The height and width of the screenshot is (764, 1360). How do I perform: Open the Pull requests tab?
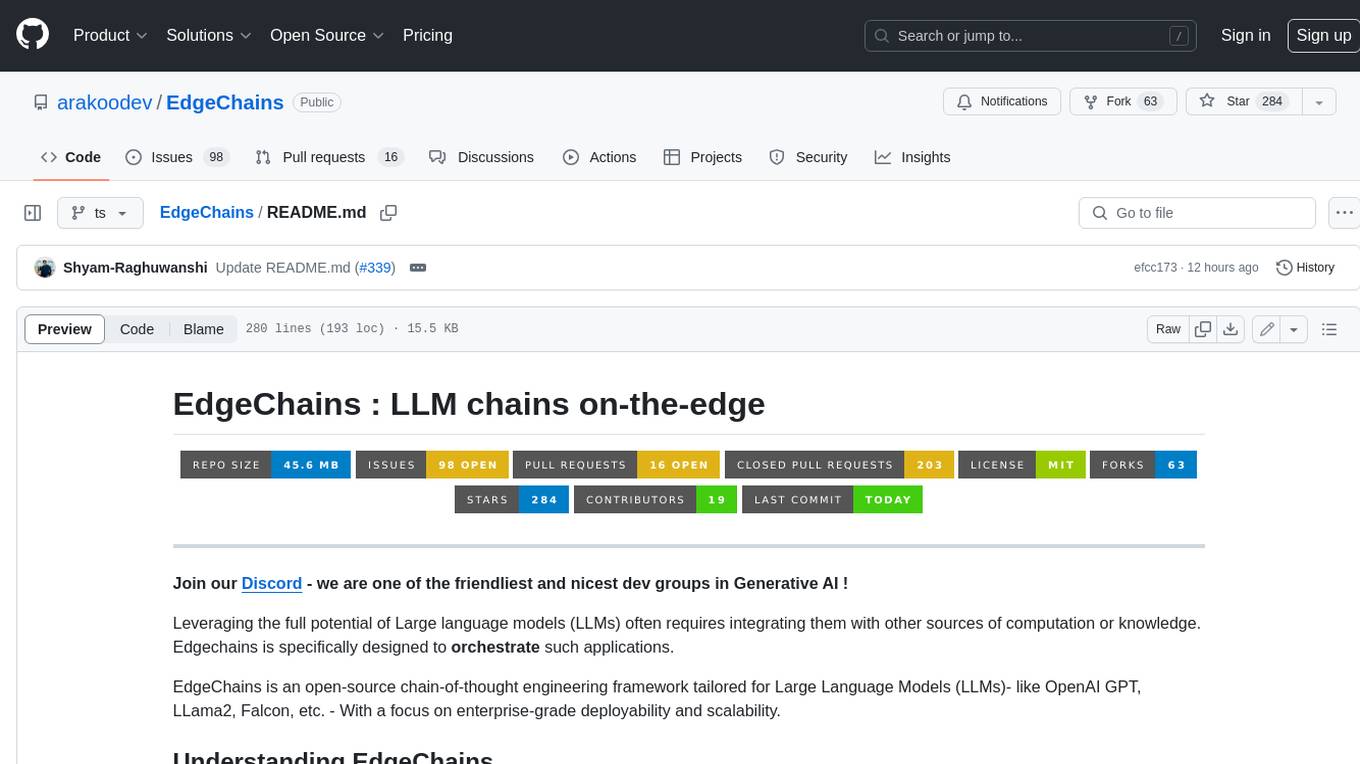328,157
